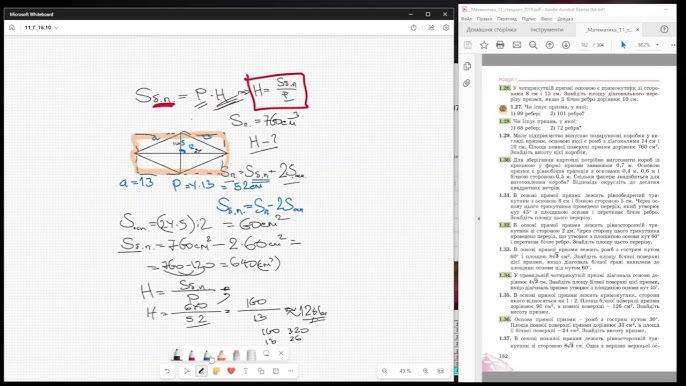
Task: Open the Правка menu in Acrobat
Action: [484, 19]
